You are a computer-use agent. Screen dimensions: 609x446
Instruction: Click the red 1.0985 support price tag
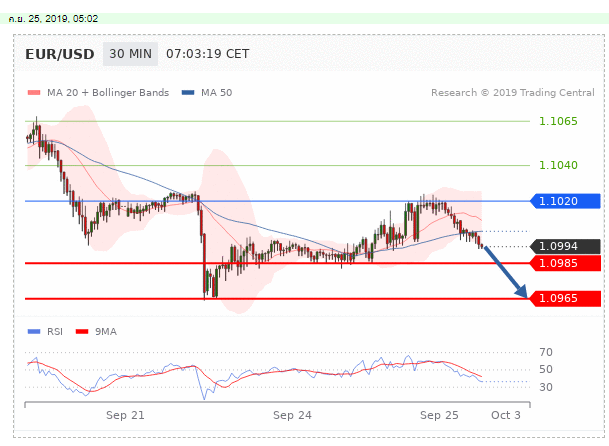(566, 263)
